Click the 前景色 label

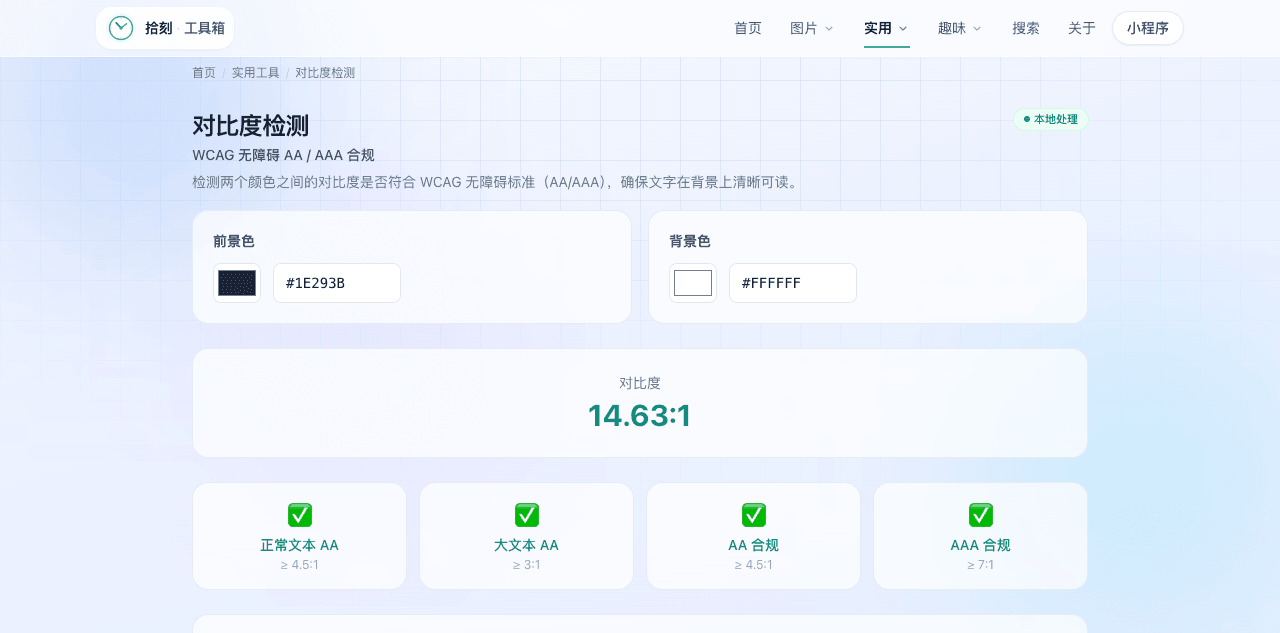(234, 241)
